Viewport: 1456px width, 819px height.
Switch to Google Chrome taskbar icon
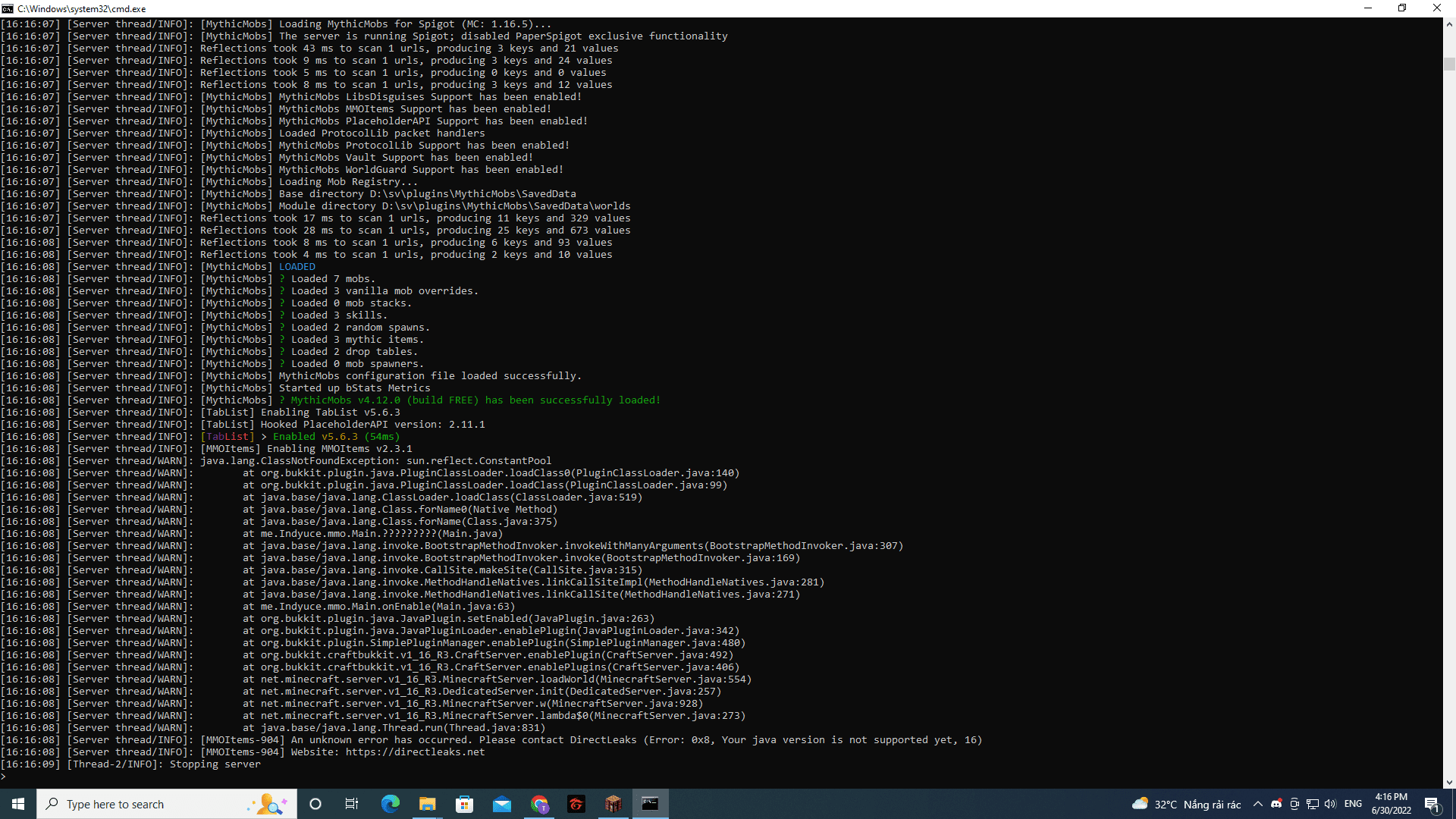coord(539,804)
